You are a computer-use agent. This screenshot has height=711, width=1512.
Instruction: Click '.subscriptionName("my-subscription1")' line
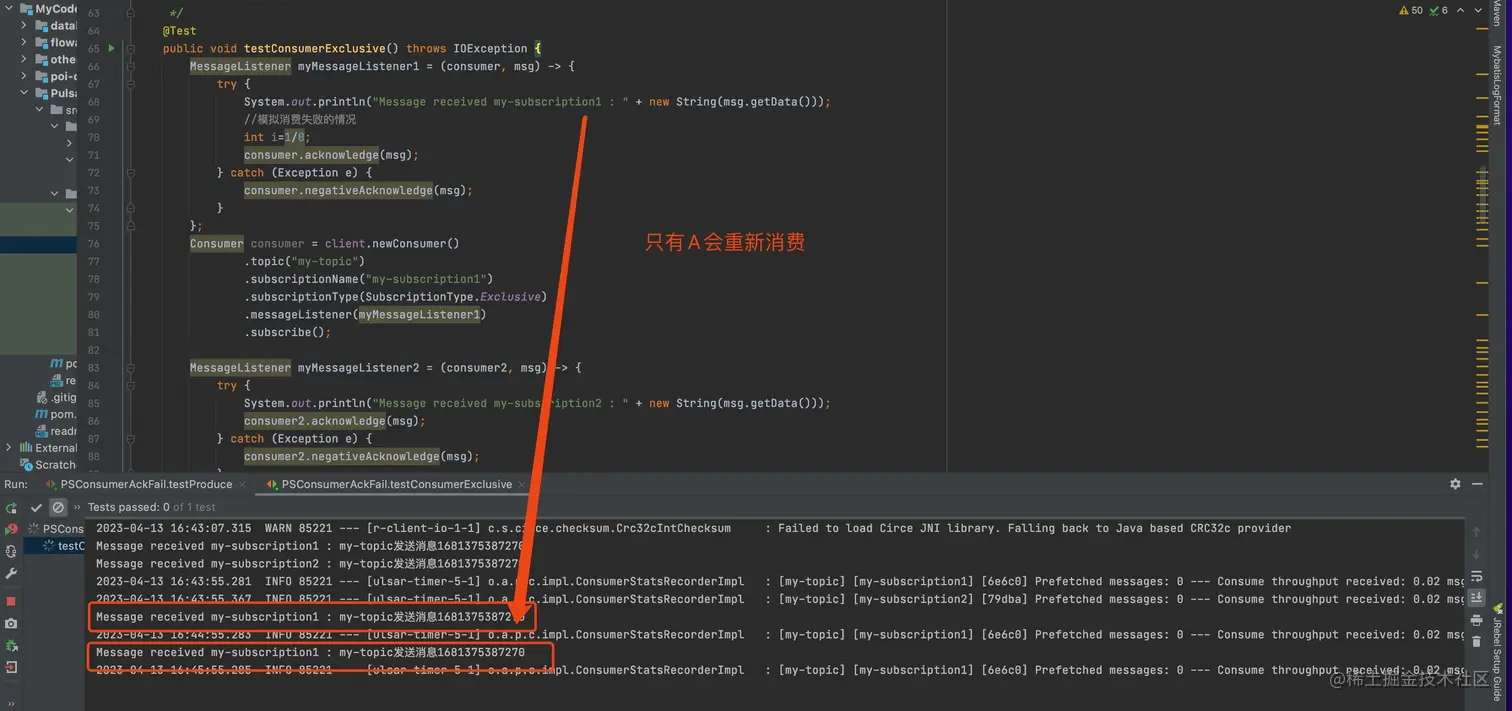point(368,279)
